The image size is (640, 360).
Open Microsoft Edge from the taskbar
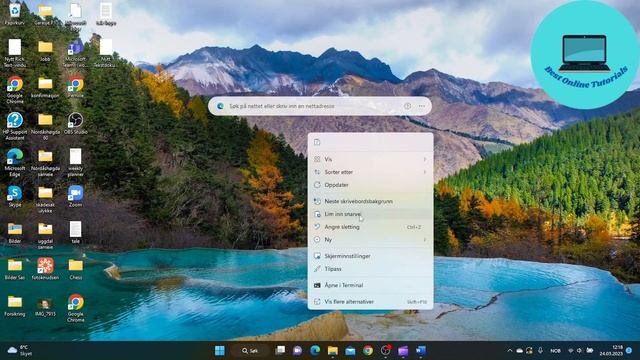click(x=315, y=351)
